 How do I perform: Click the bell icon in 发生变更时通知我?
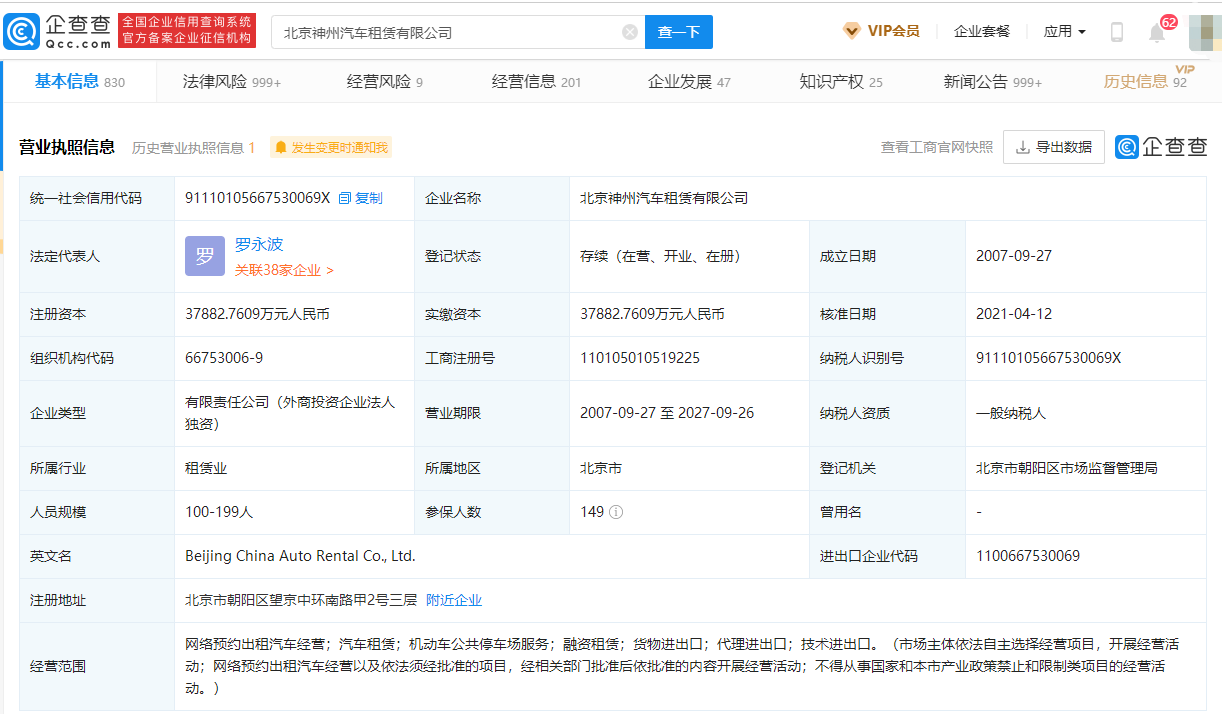281,147
